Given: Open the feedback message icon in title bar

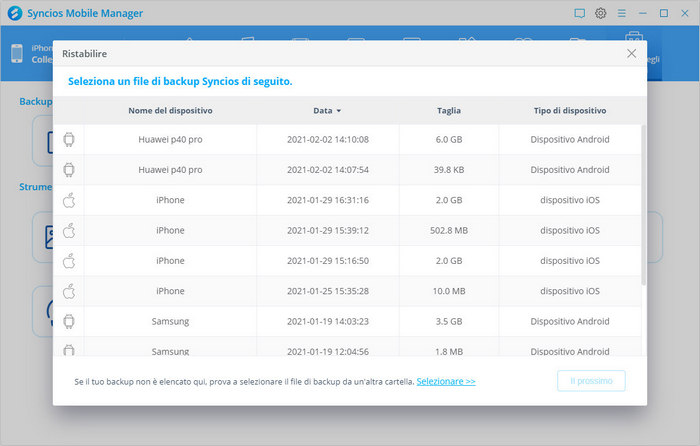Looking at the screenshot, I should tap(579, 13).
